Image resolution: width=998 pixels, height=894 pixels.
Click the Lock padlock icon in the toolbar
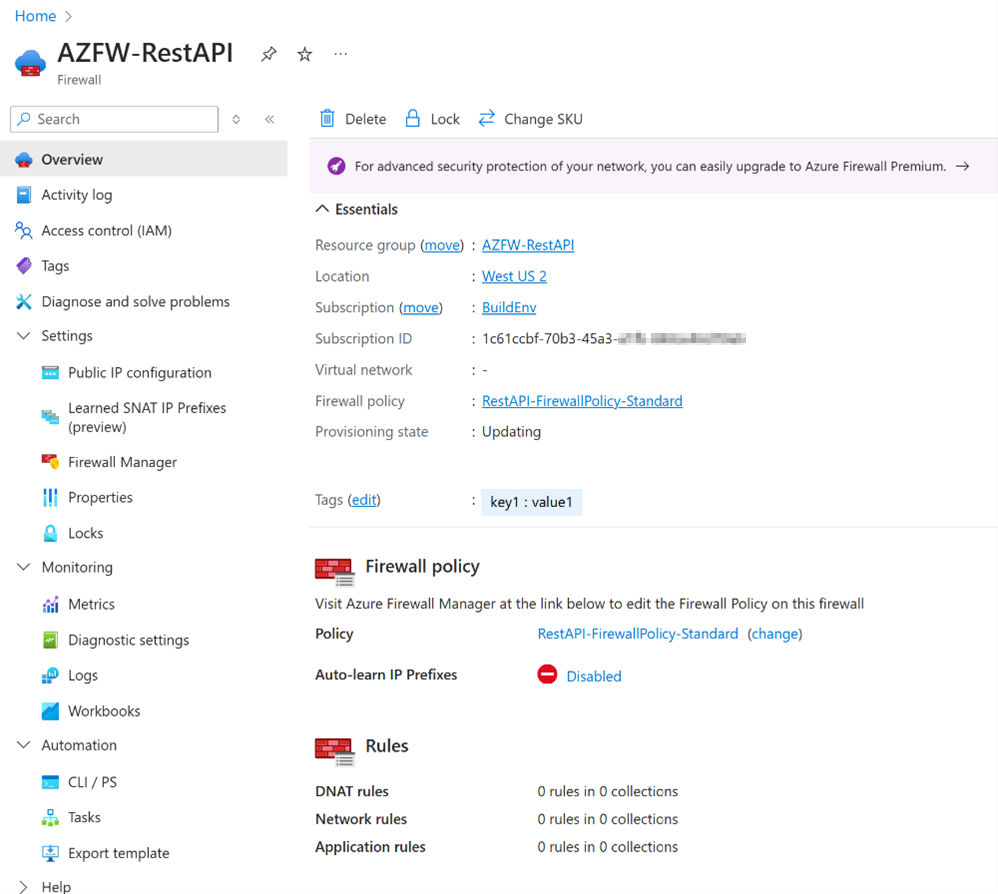[412, 118]
